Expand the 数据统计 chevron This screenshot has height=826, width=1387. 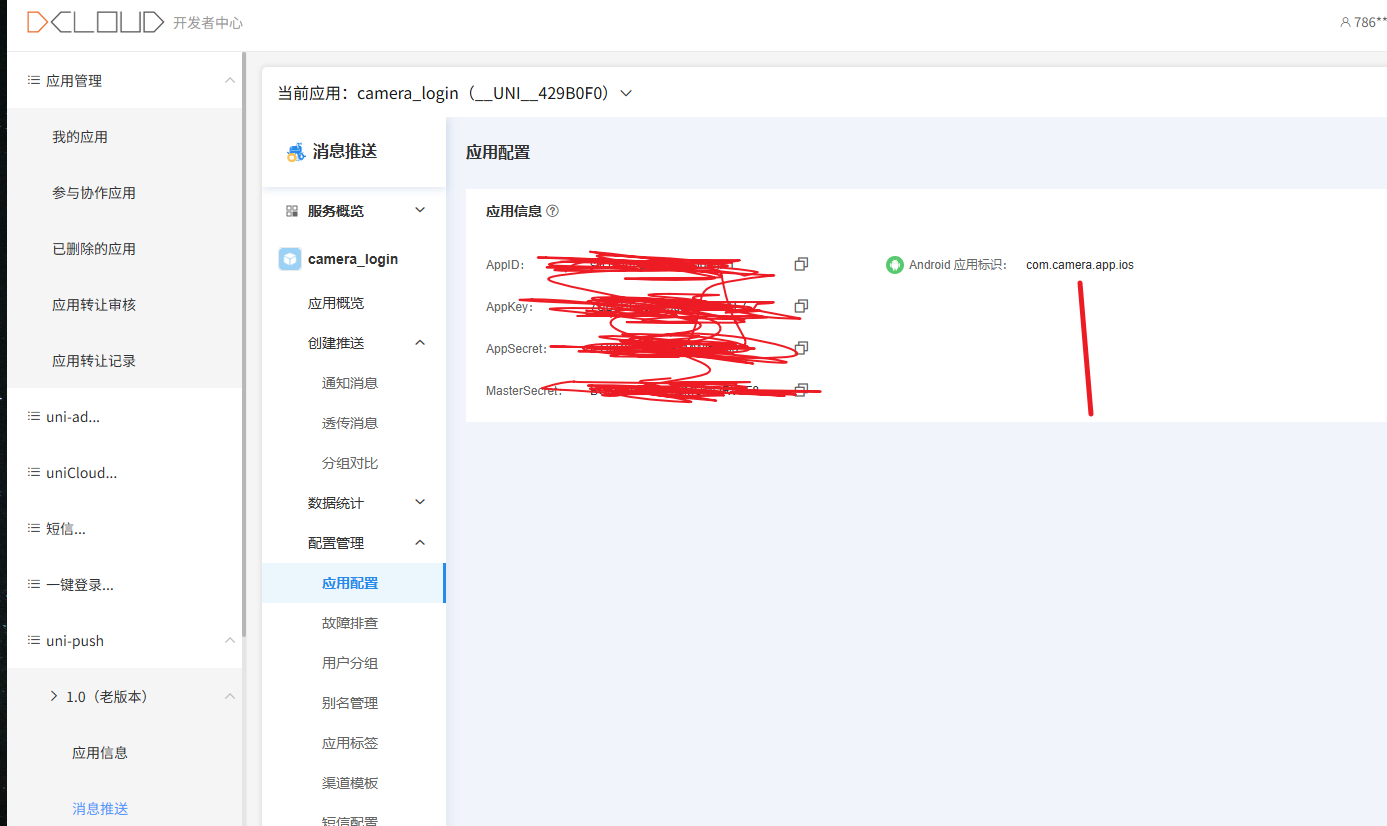[420, 502]
